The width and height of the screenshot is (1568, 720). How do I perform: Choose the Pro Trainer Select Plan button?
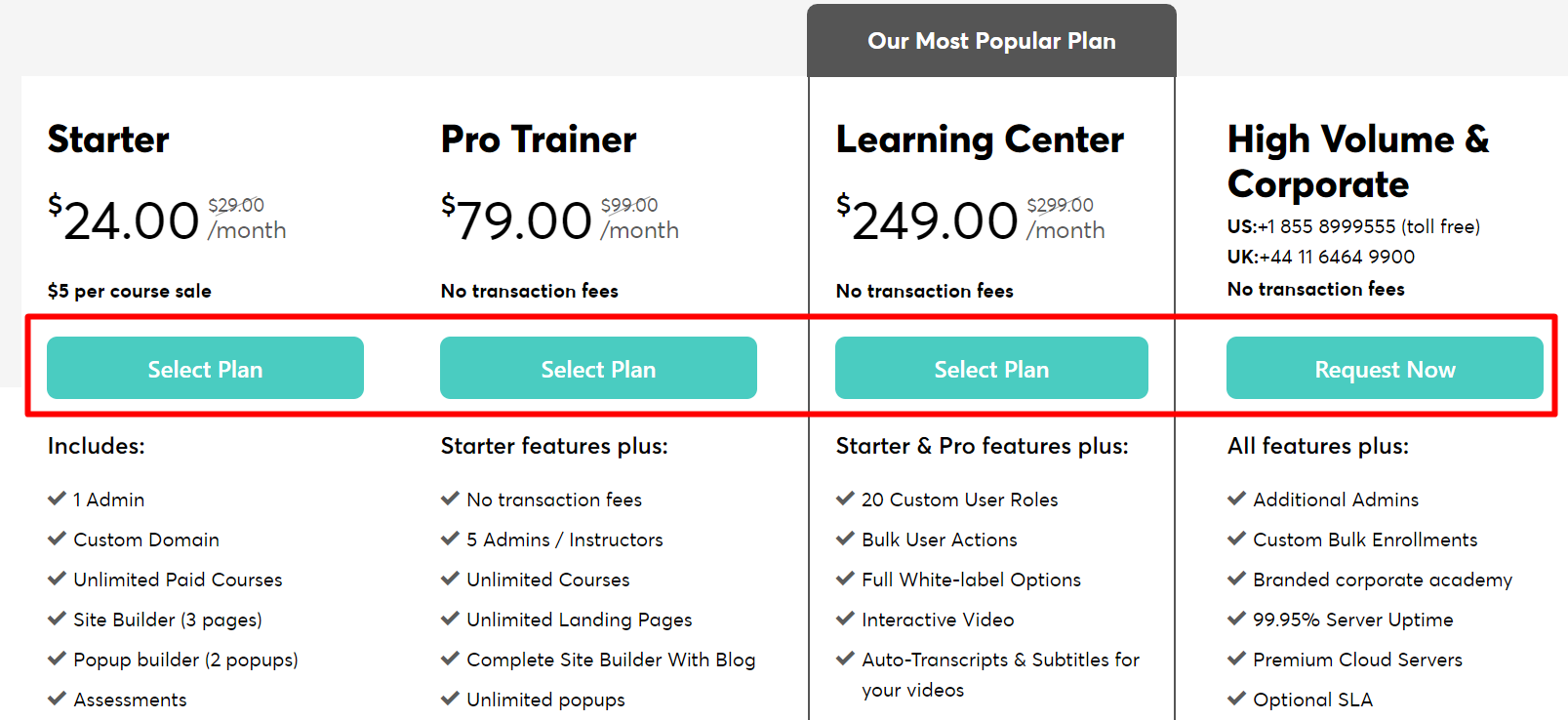coord(598,369)
